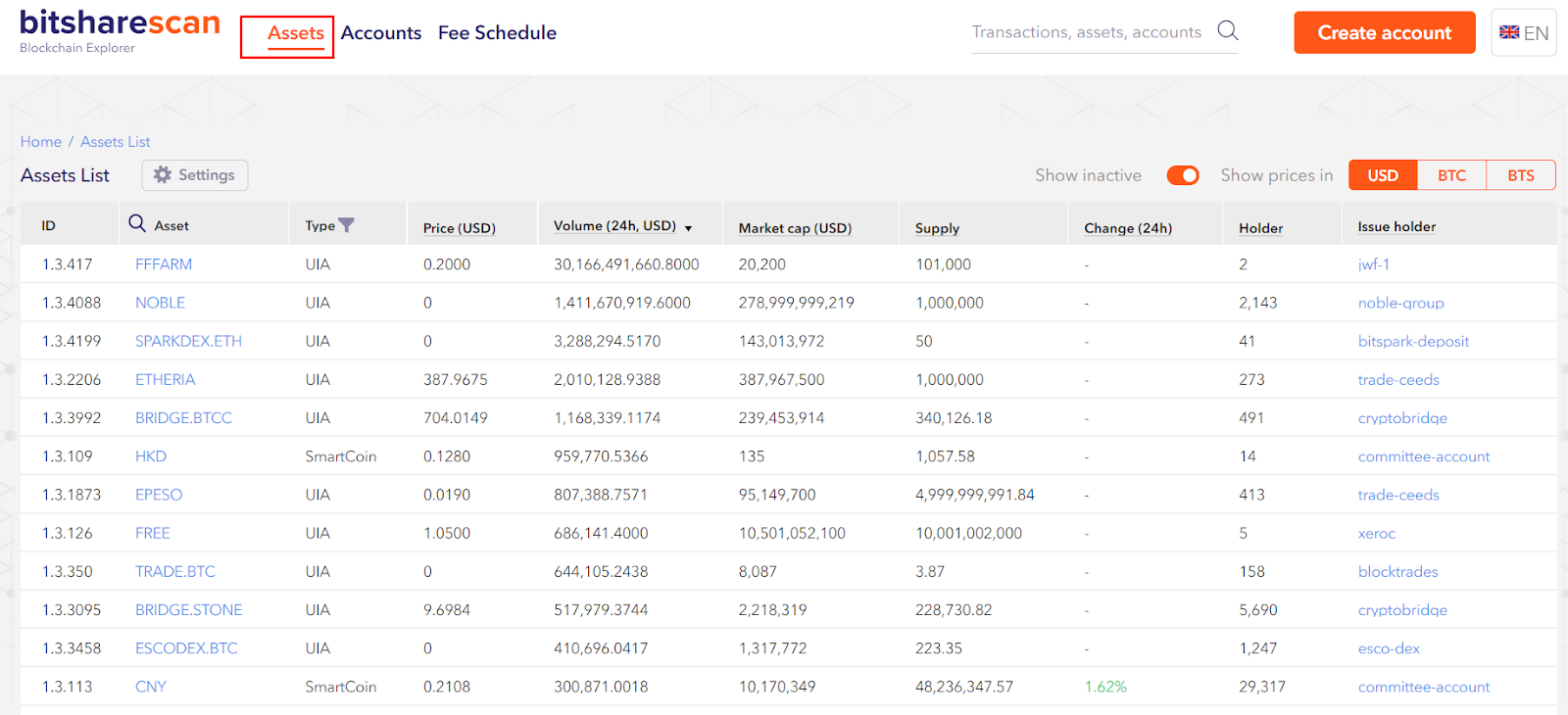
Task: Click the Home breadcrumb link
Action: click(x=41, y=142)
